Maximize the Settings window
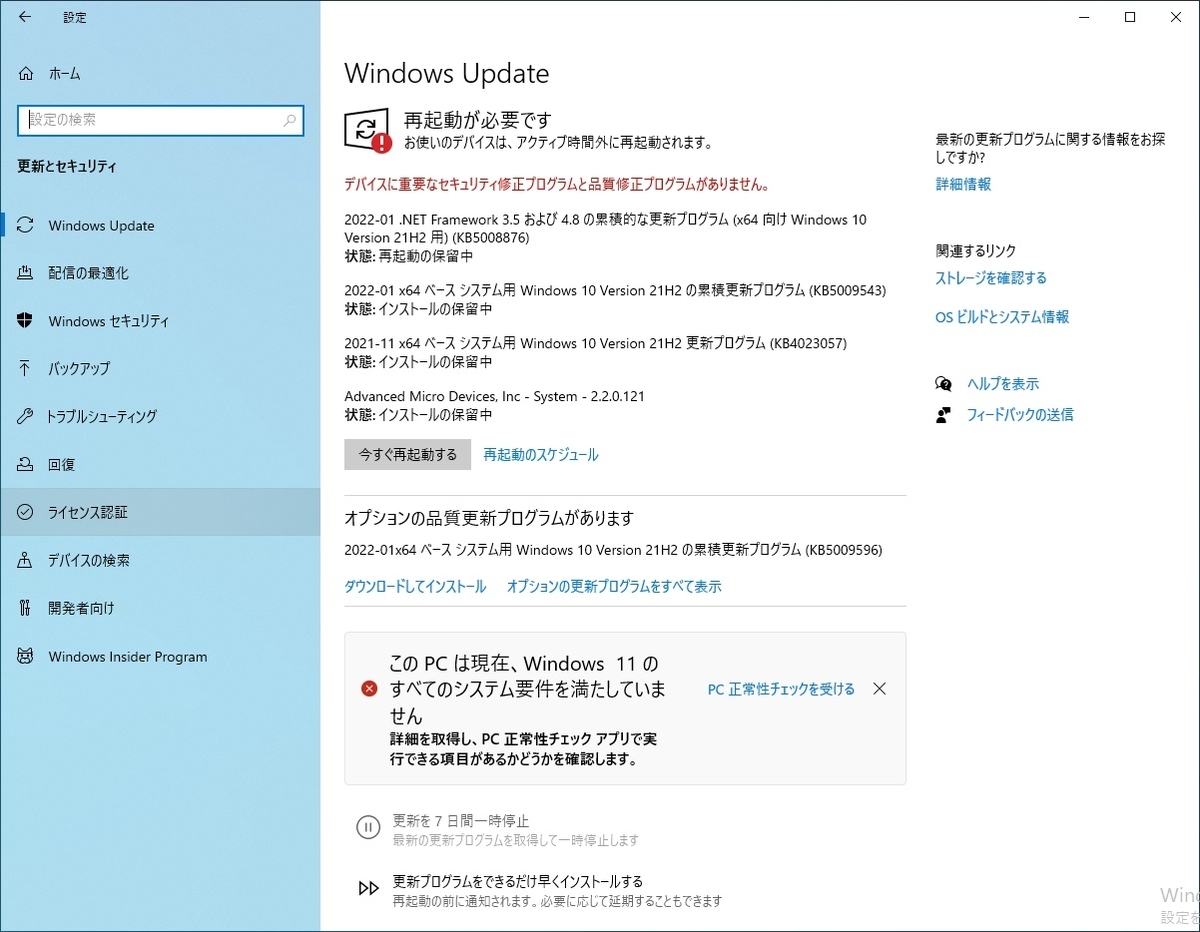This screenshot has width=1200, height=932. (x=1130, y=17)
